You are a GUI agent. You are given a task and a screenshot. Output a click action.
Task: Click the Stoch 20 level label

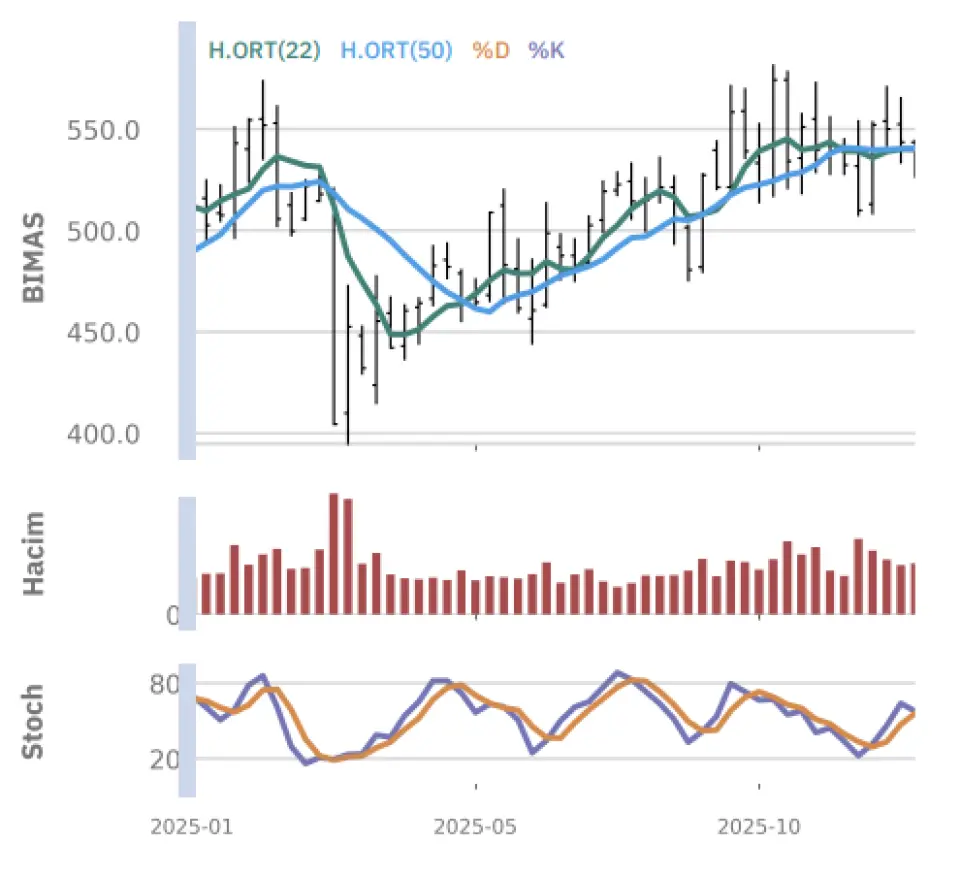164,760
